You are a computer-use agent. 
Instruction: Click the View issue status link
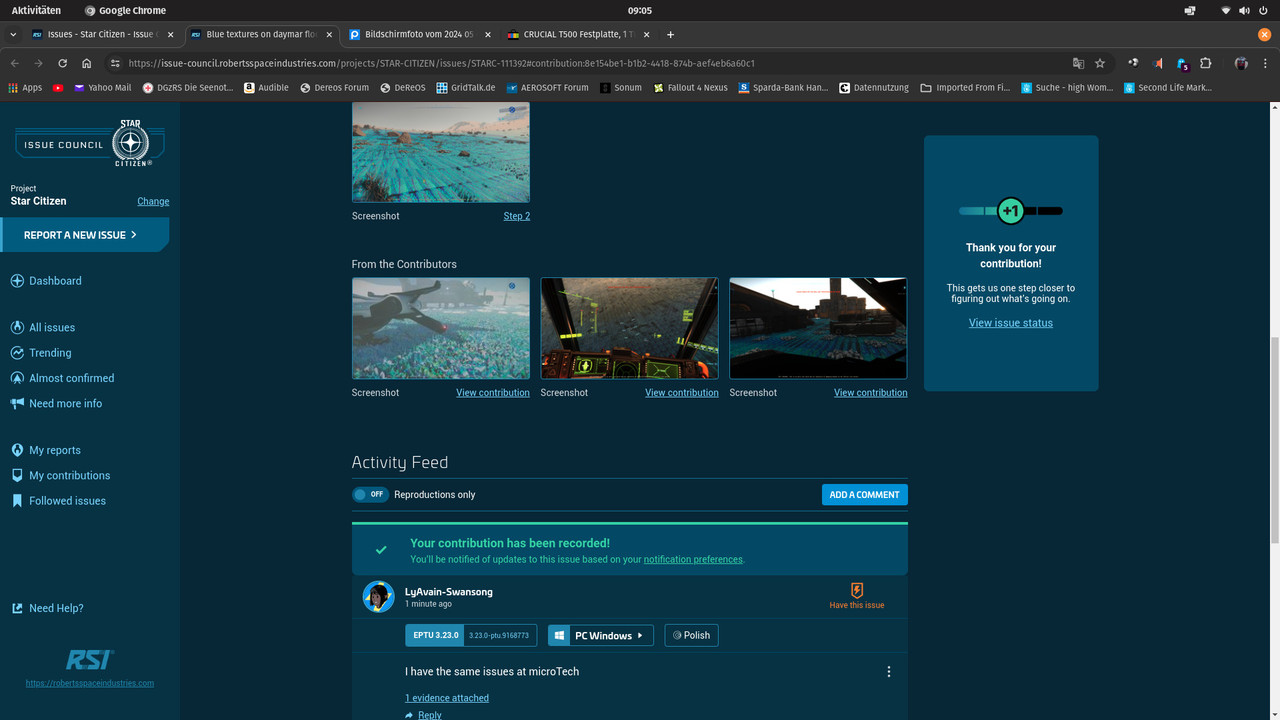pyautogui.click(x=1011, y=323)
